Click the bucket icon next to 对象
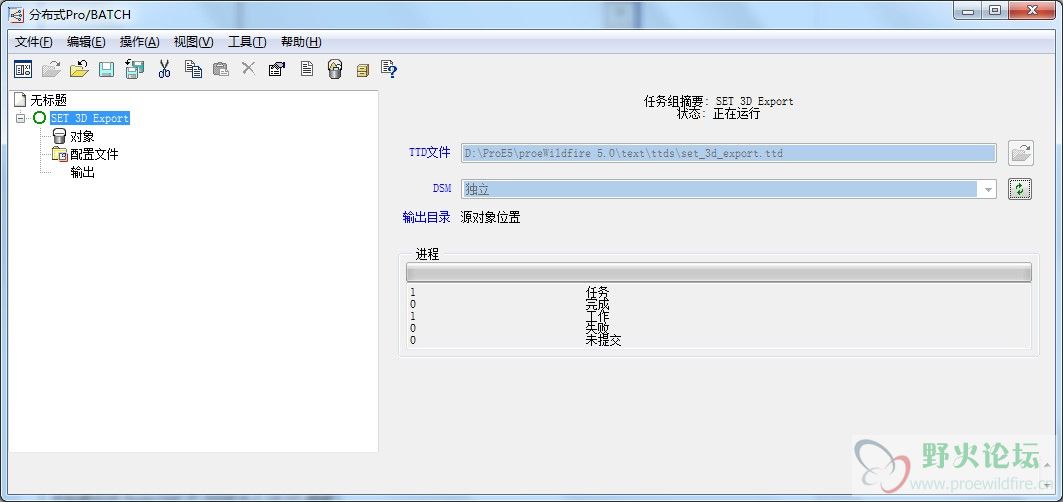 (x=60, y=136)
